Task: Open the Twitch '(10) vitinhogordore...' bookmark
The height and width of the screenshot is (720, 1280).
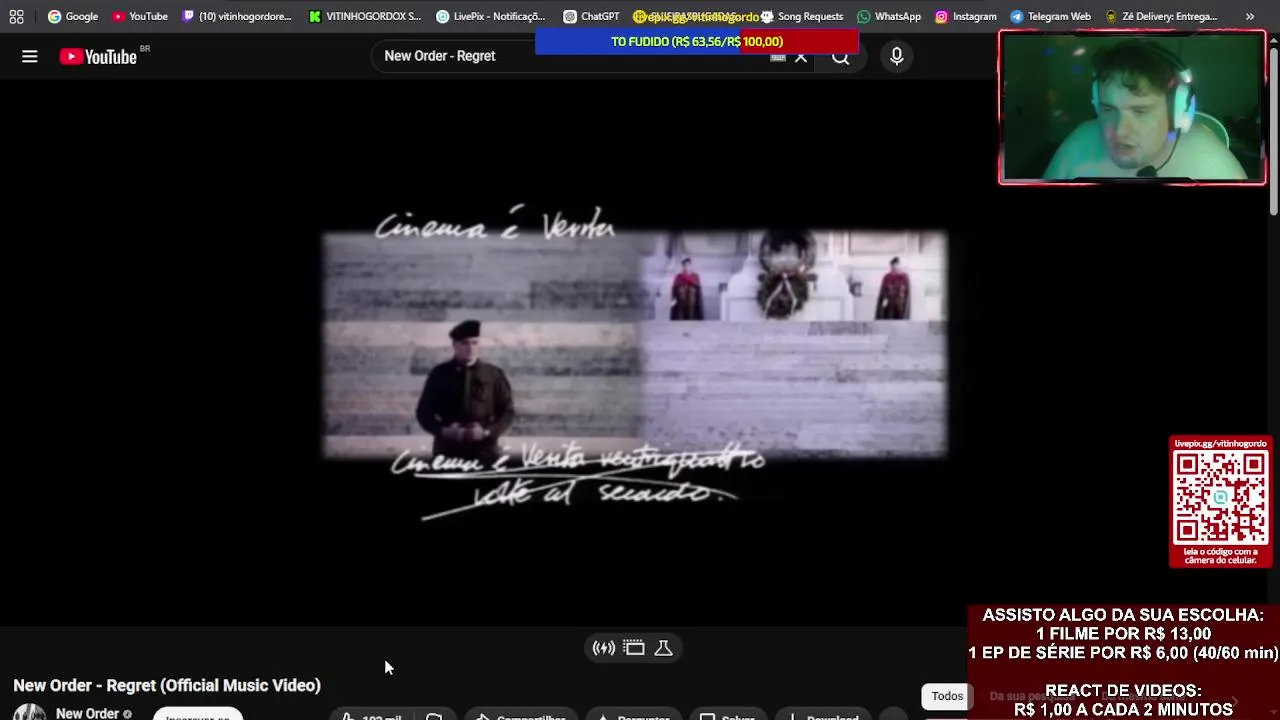Action: tap(236, 16)
